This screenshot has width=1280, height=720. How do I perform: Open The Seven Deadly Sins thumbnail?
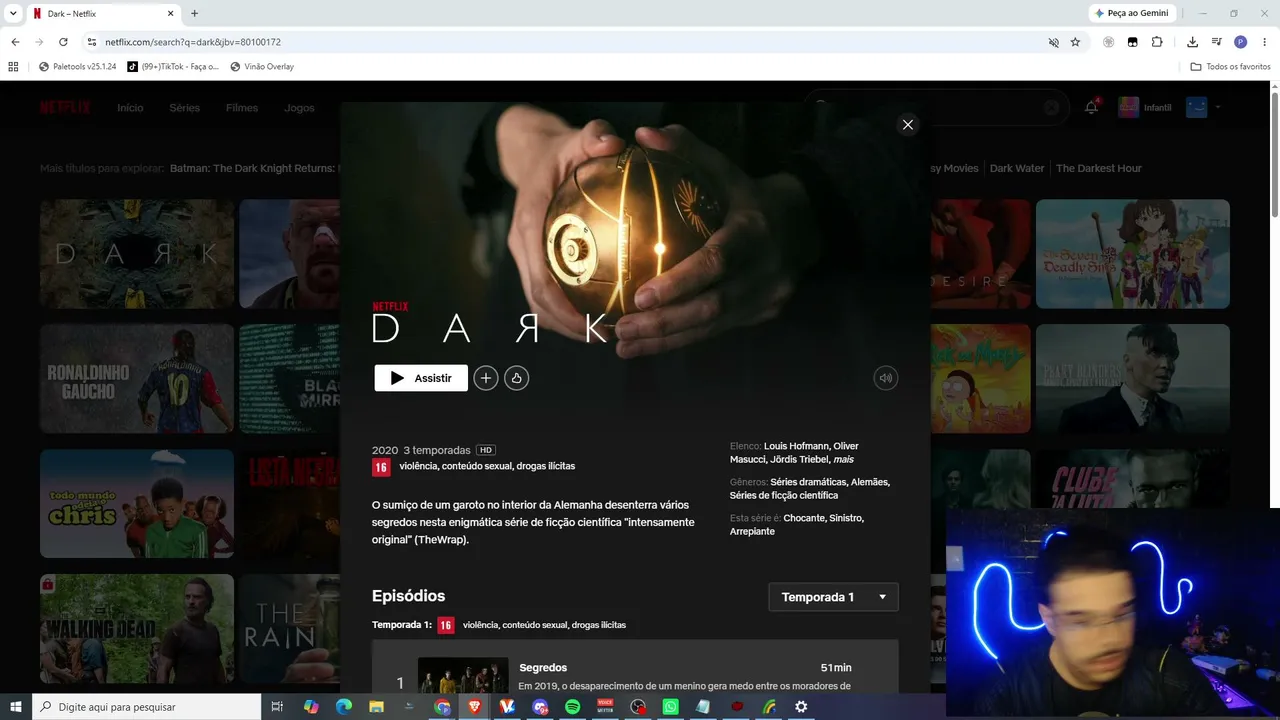[1133, 254]
